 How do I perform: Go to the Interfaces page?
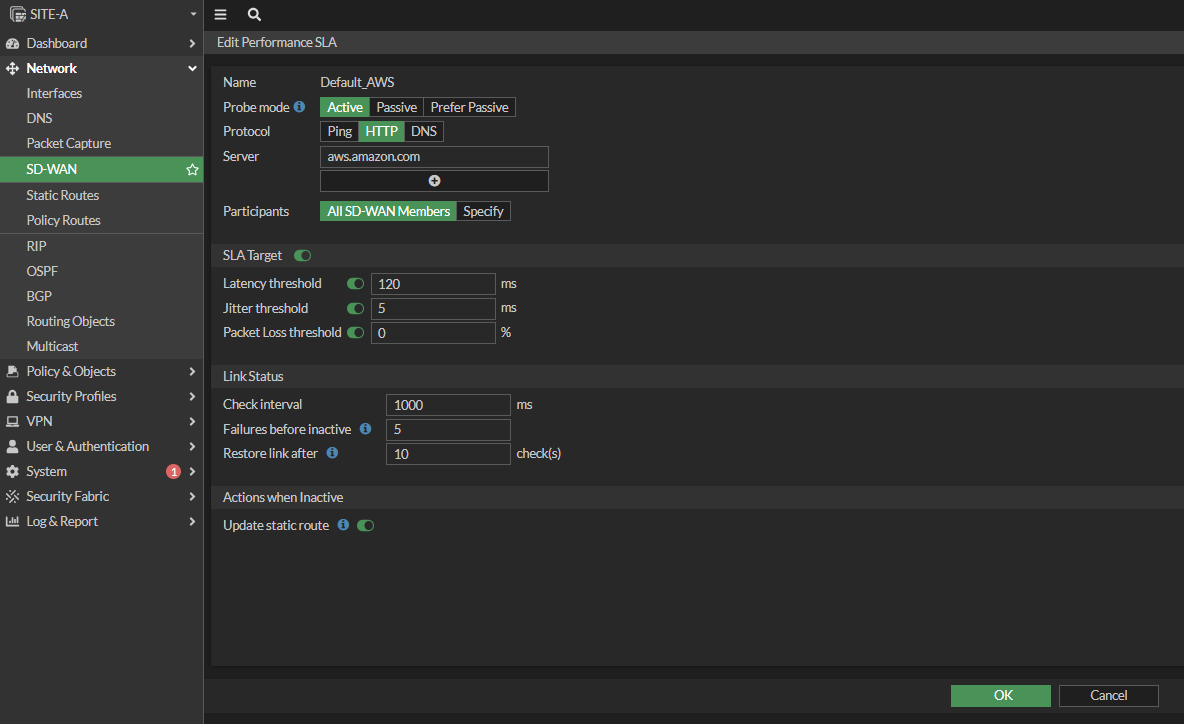coord(54,93)
